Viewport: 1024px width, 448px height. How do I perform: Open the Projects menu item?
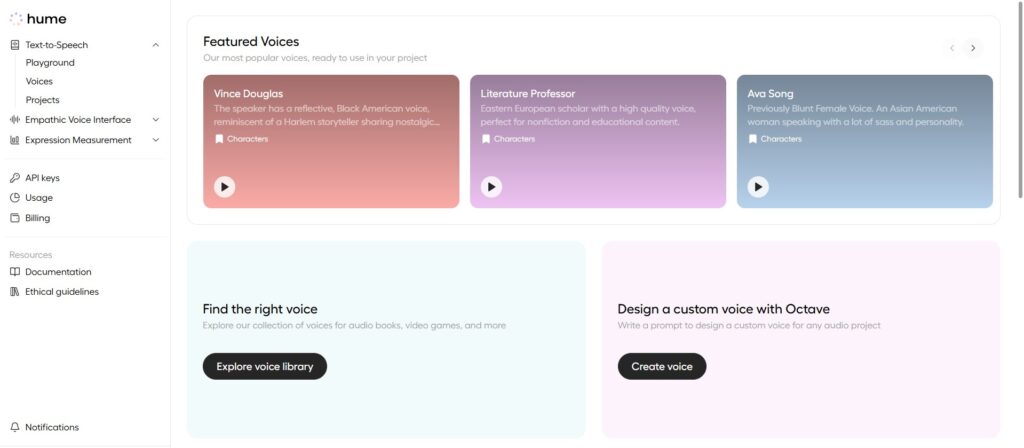click(x=42, y=100)
